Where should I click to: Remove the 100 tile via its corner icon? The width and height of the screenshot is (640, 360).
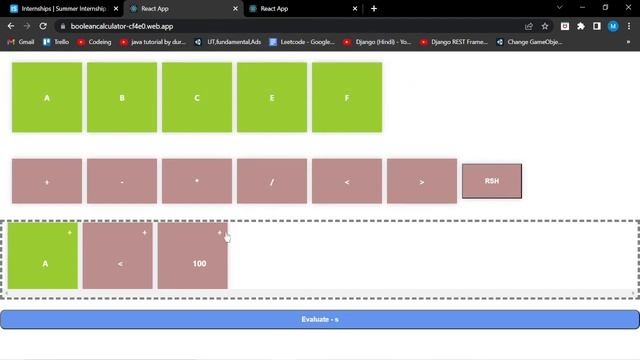pos(220,233)
